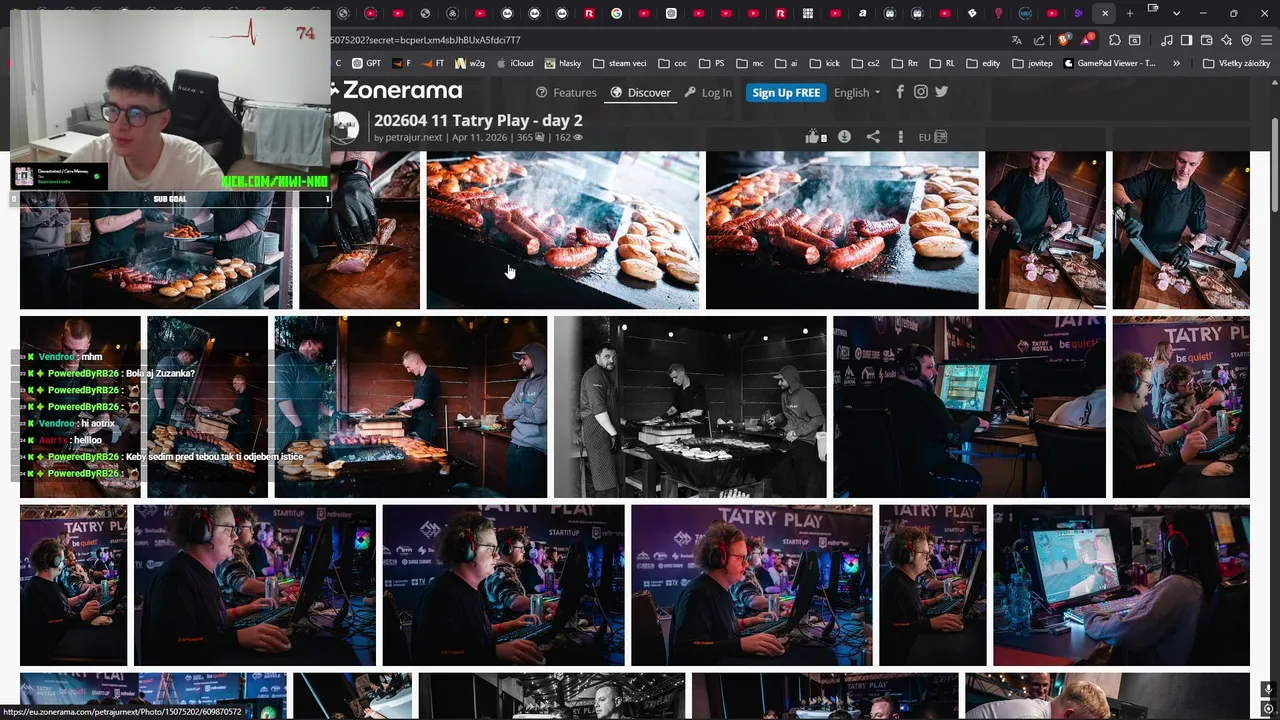Open a new browser tab with plus
The height and width of the screenshot is (720, 1280).
[x=1130, y=13]
